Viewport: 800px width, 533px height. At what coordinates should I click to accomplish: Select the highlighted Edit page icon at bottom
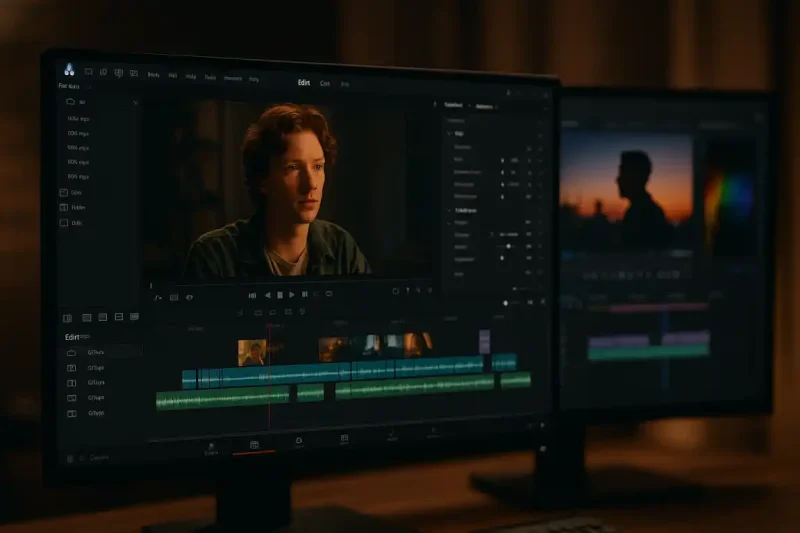(x=254, y=444)
